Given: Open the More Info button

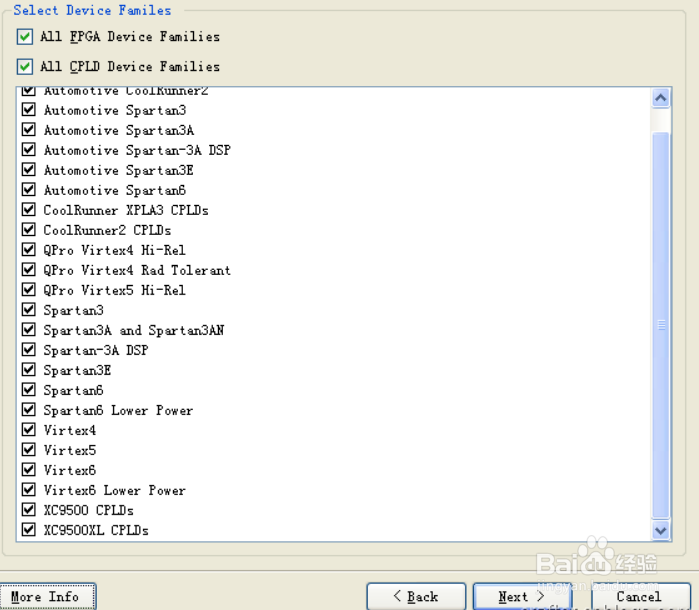Looking at the screenshot, I should pyautogui.click(x=47, y=597).
